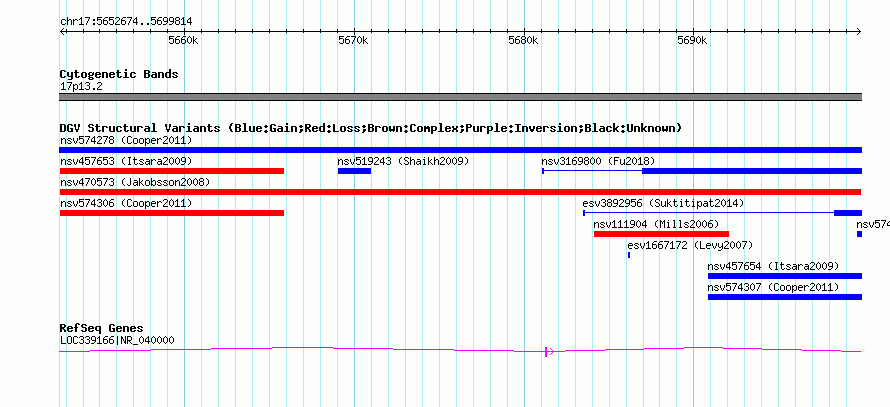
Task: Click the 5690k ruler tick label
Action: pos(692,40)
